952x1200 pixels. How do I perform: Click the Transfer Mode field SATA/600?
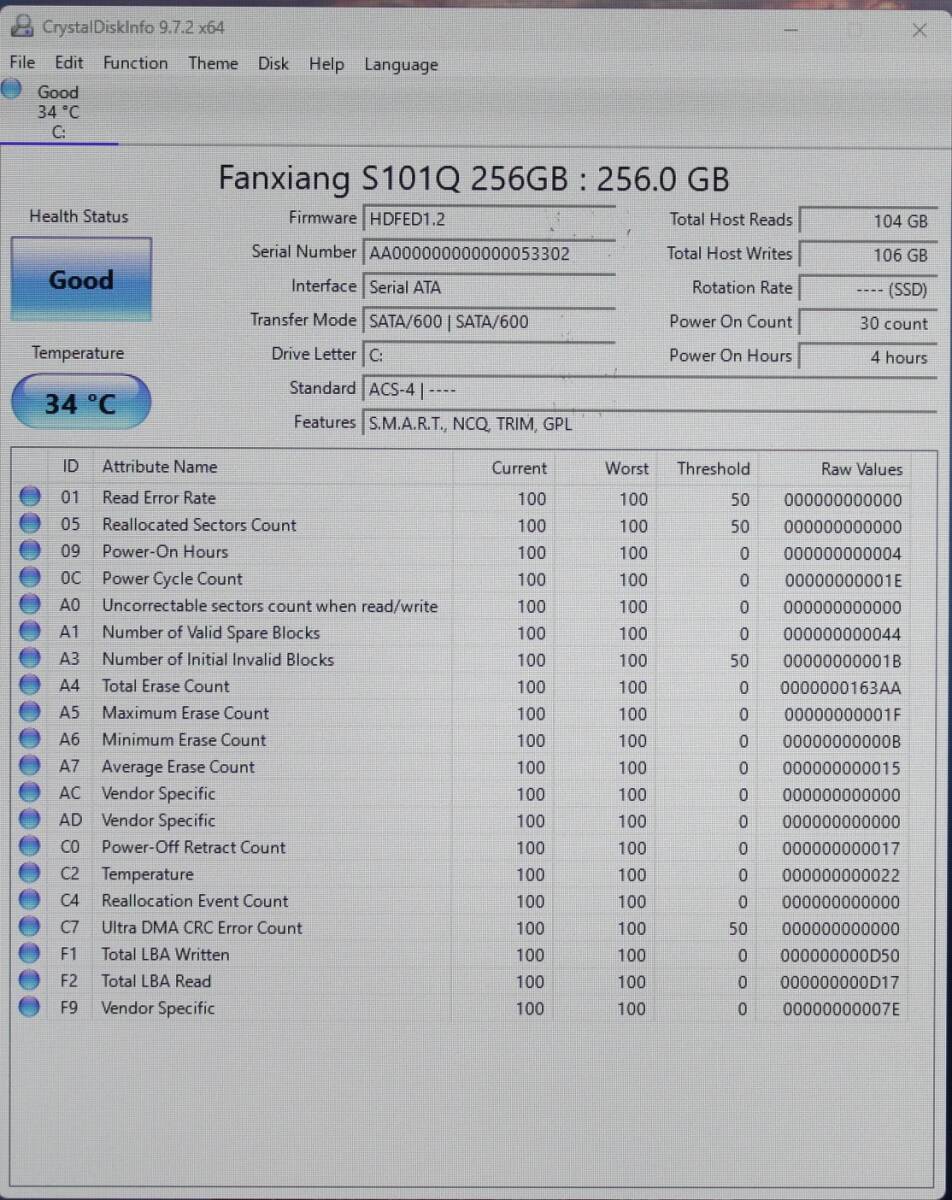click(489, 321)
